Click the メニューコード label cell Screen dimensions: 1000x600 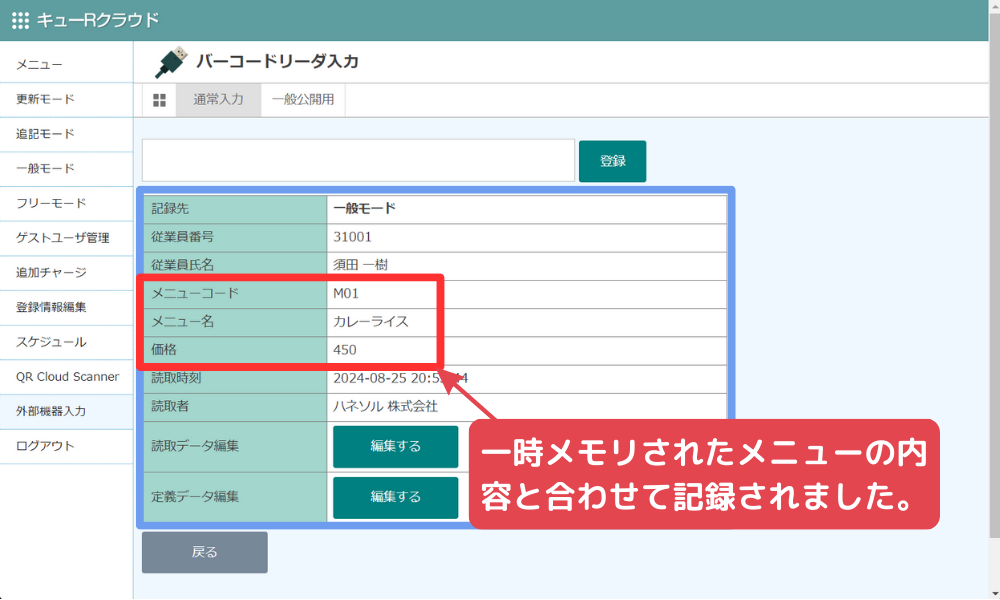coord(235,294)
